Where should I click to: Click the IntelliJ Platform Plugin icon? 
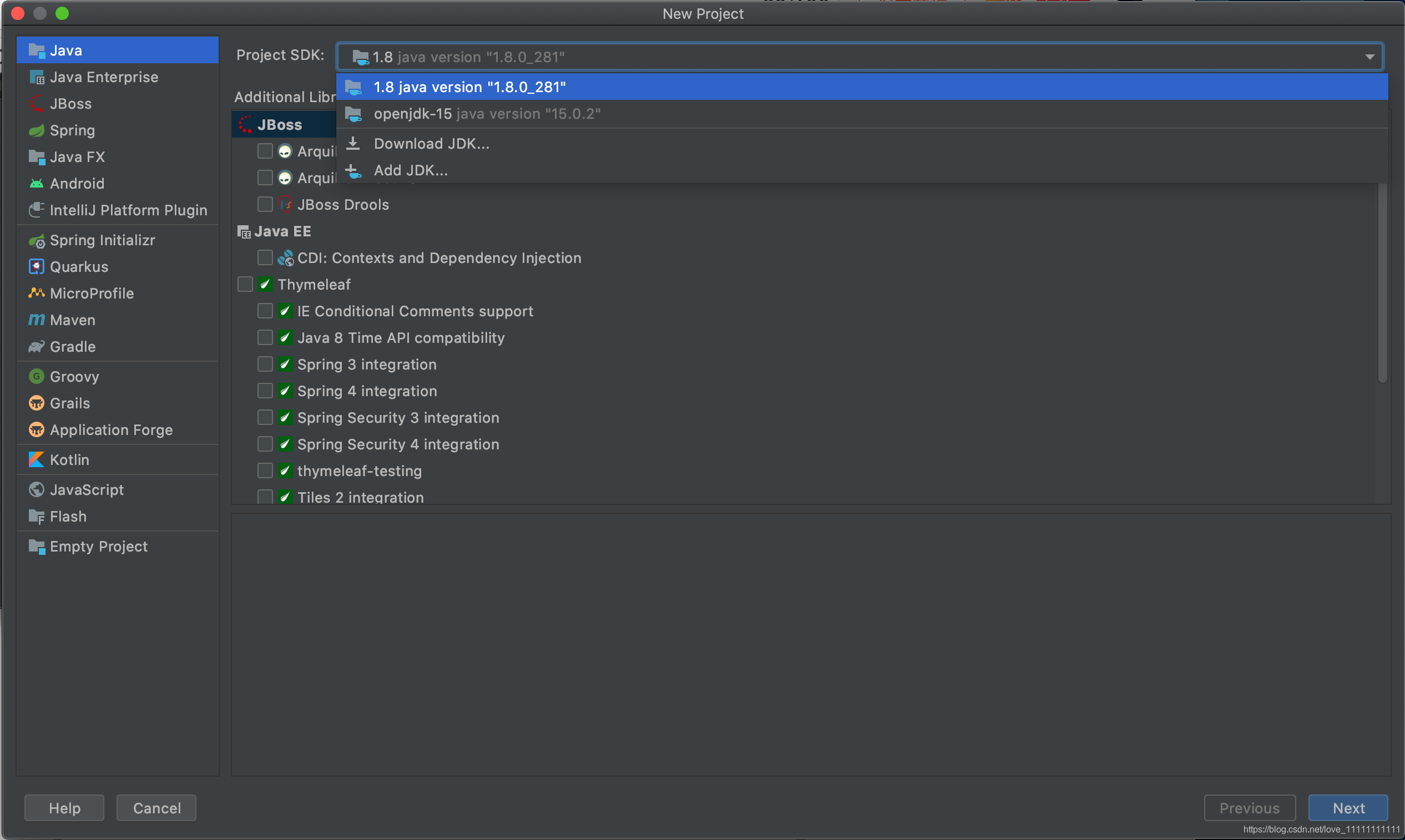[37, 210]
